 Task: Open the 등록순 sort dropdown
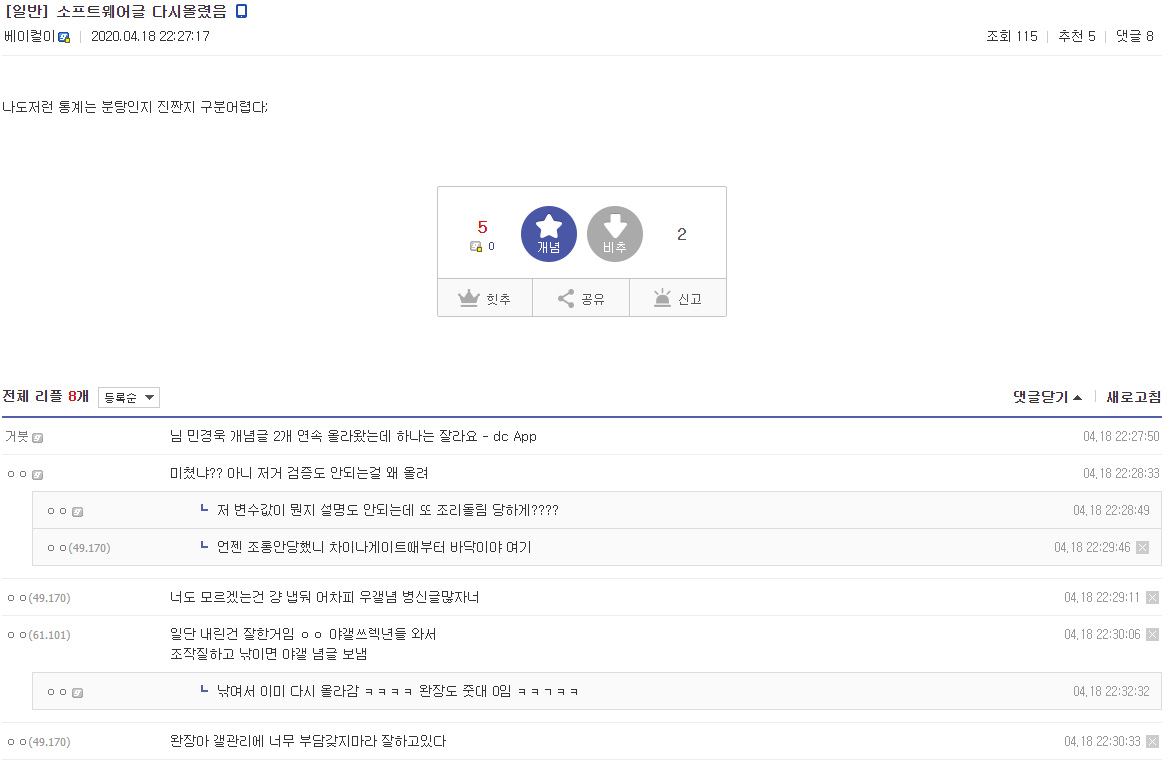coord(129,398)
